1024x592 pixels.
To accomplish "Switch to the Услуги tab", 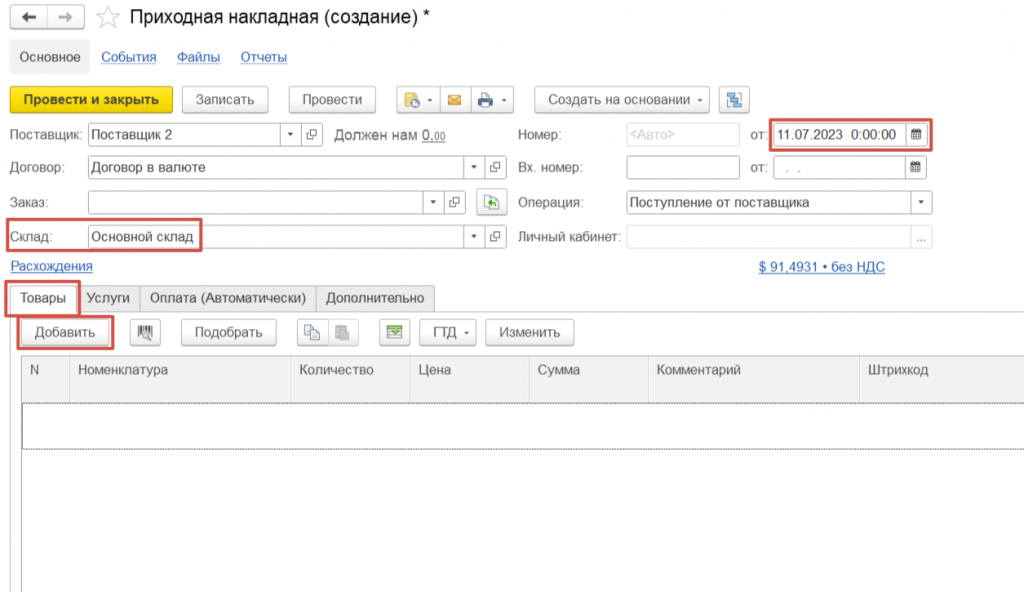I will pyautogui.click(x=108, y=297).
